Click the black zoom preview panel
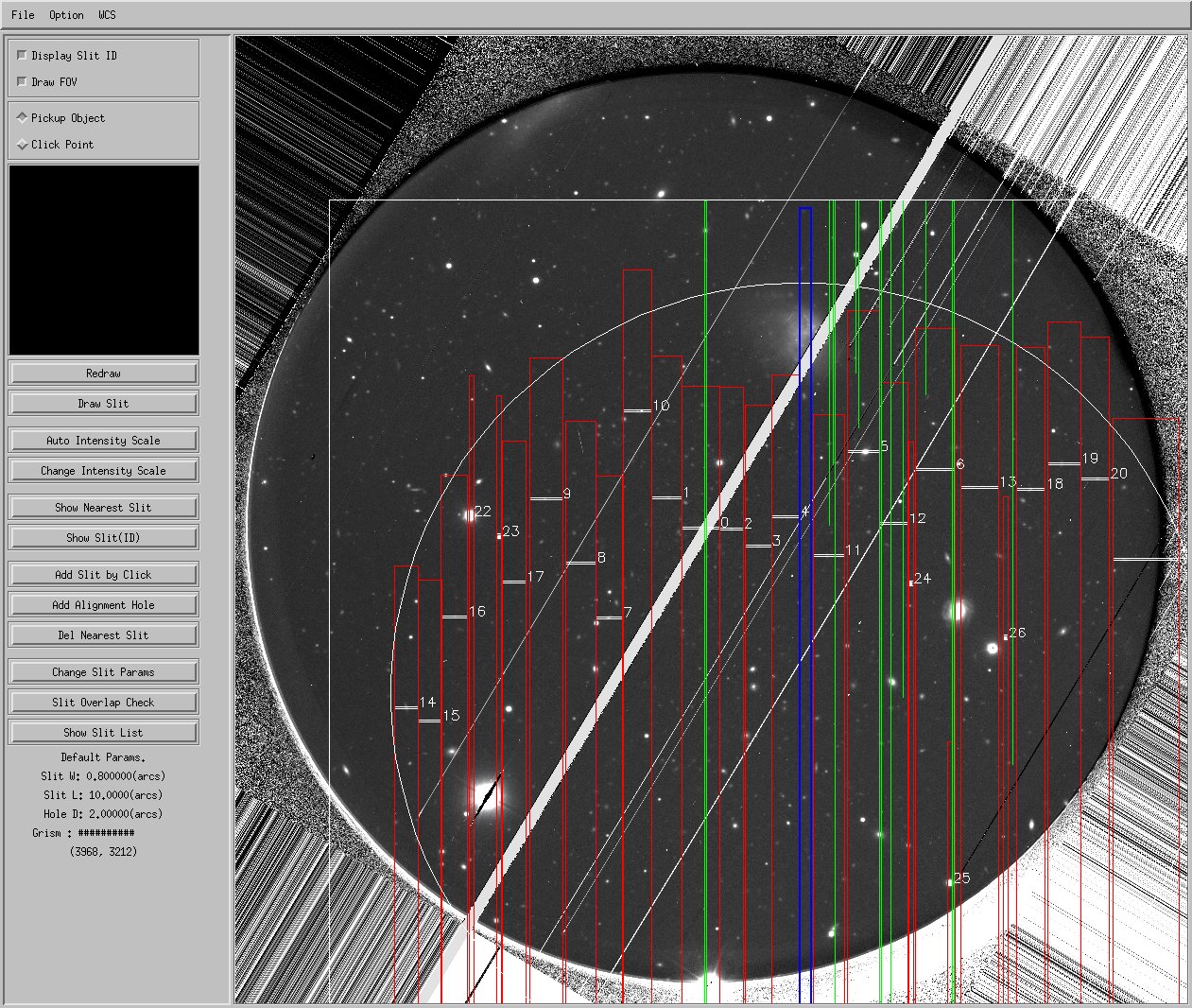1192x1008 pixels. 104,260
